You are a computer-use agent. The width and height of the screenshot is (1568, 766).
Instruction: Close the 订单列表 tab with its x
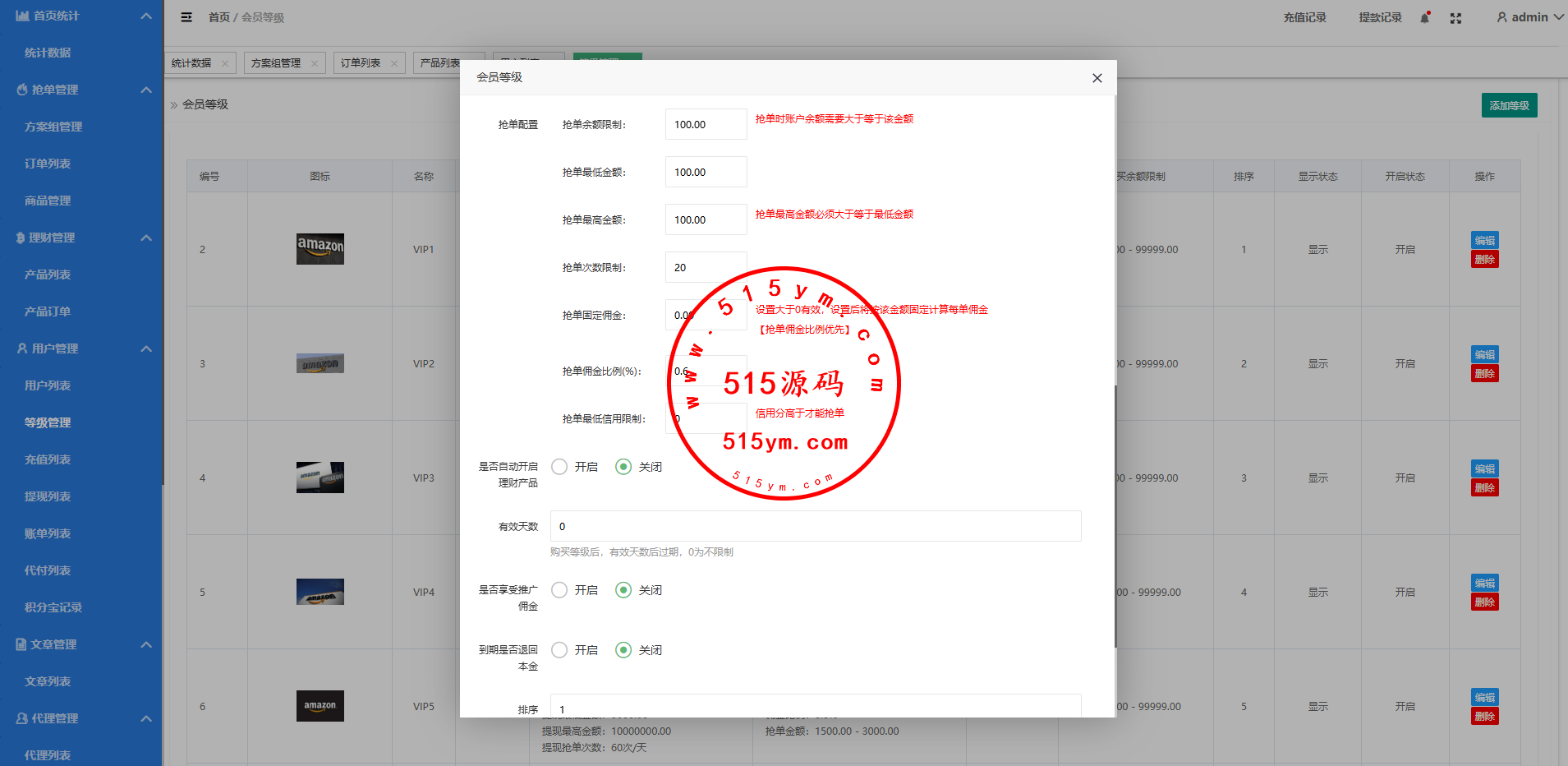(394, 63)
